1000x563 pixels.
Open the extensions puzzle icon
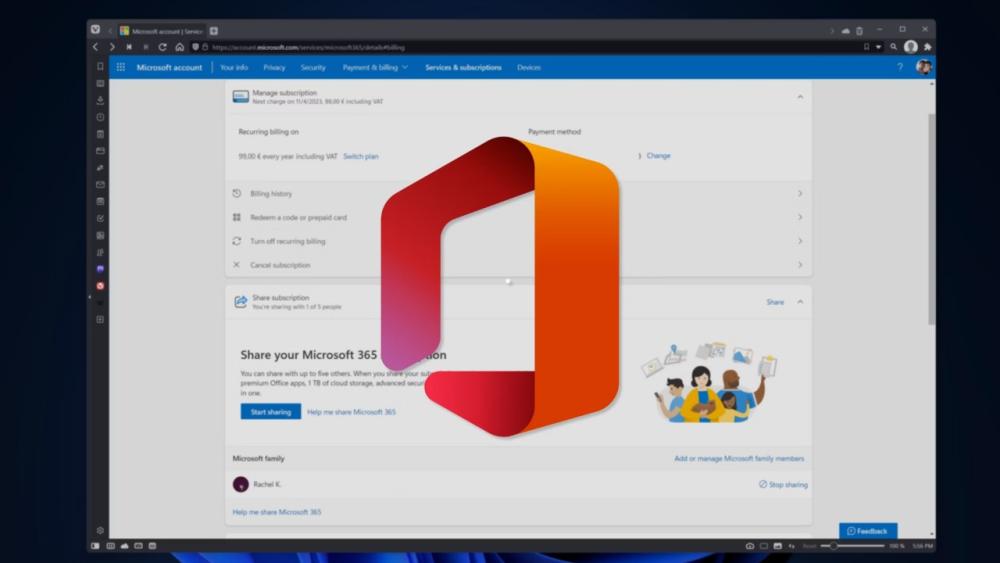pos(927,47)
